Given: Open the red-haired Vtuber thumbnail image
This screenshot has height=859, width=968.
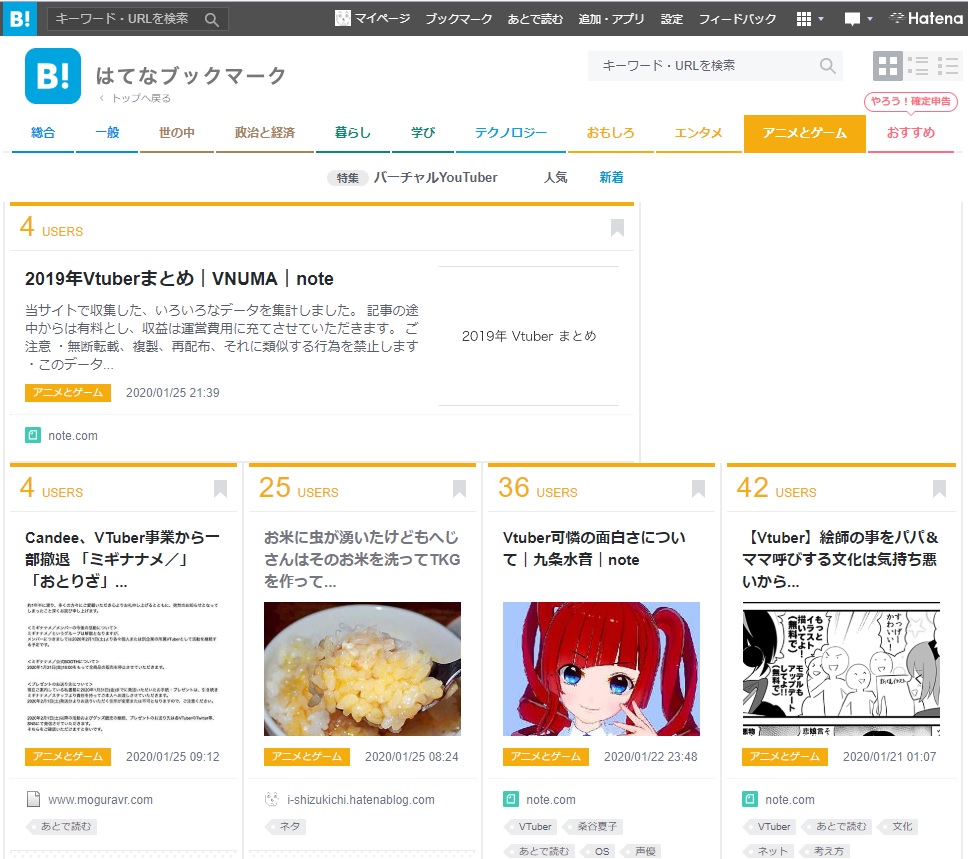Looking at the screenshot, I should [601, 669].
